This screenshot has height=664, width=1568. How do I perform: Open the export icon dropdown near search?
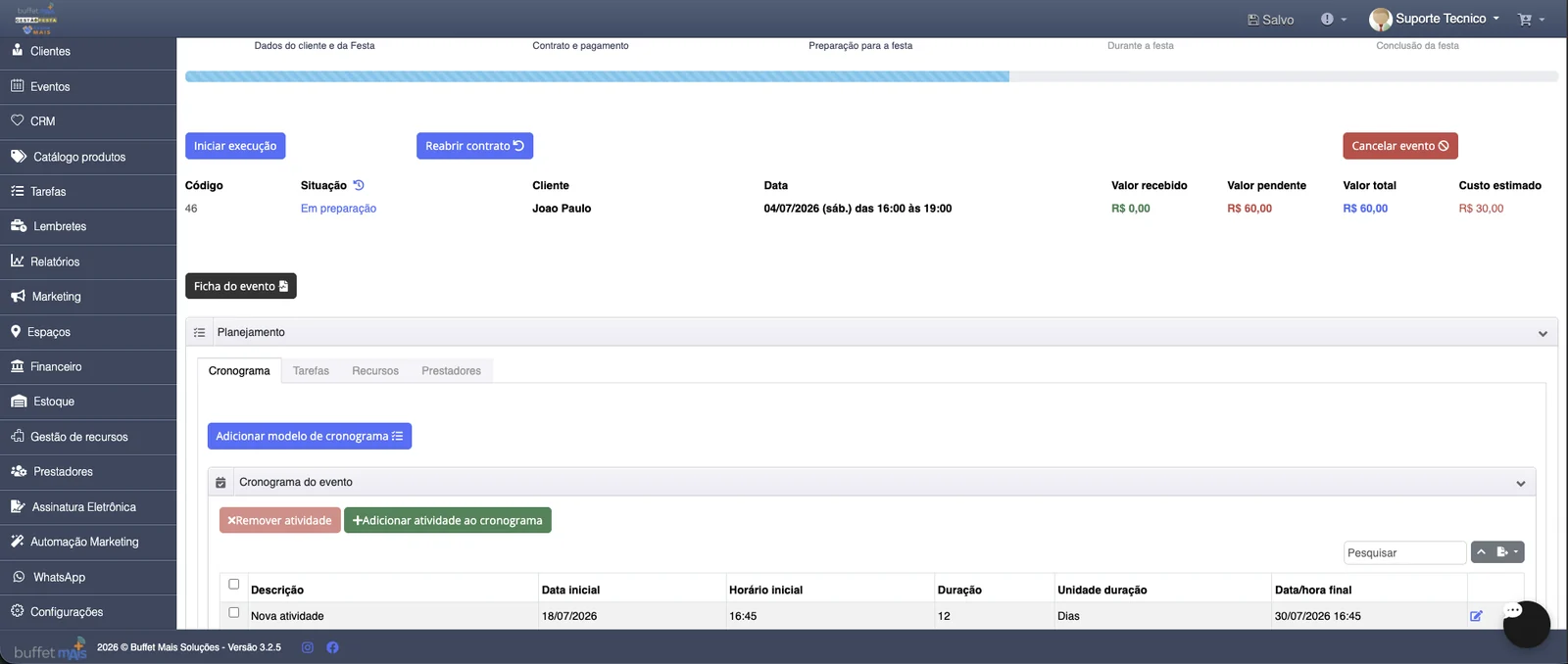(1508, 552)
